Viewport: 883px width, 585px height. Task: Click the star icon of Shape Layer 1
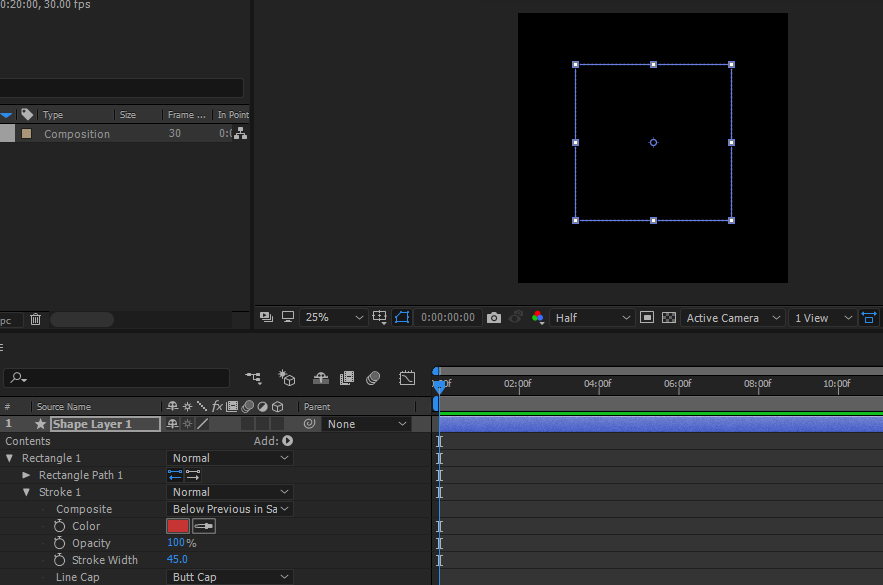40,424
